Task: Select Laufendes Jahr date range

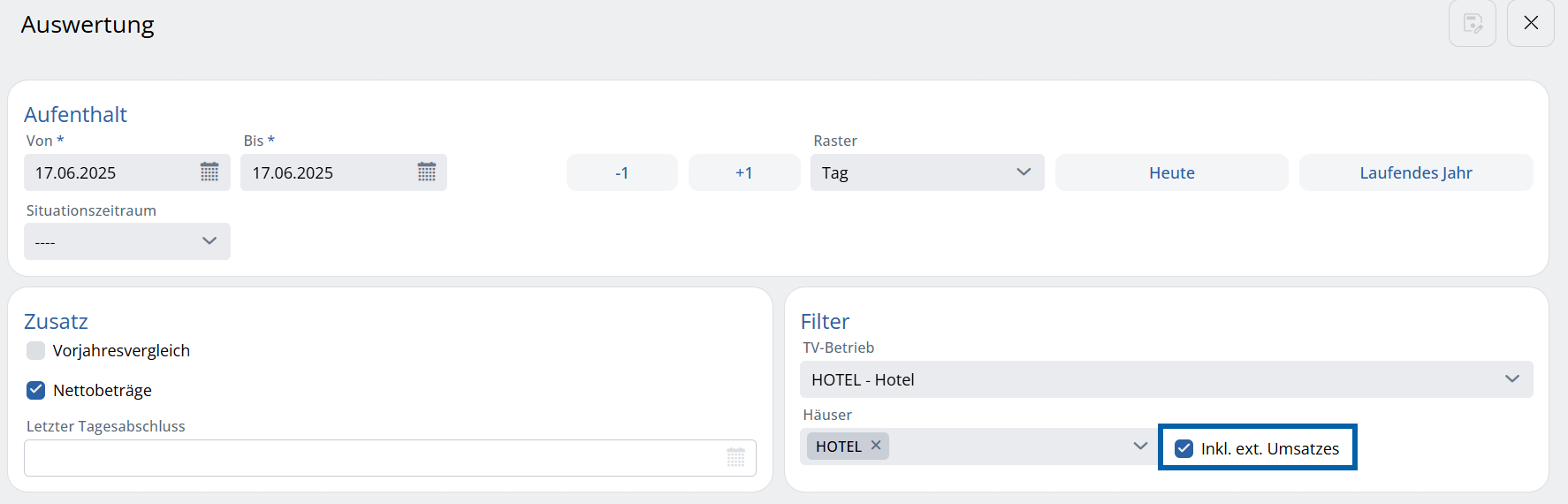Action: click(x=1415, y=172)
